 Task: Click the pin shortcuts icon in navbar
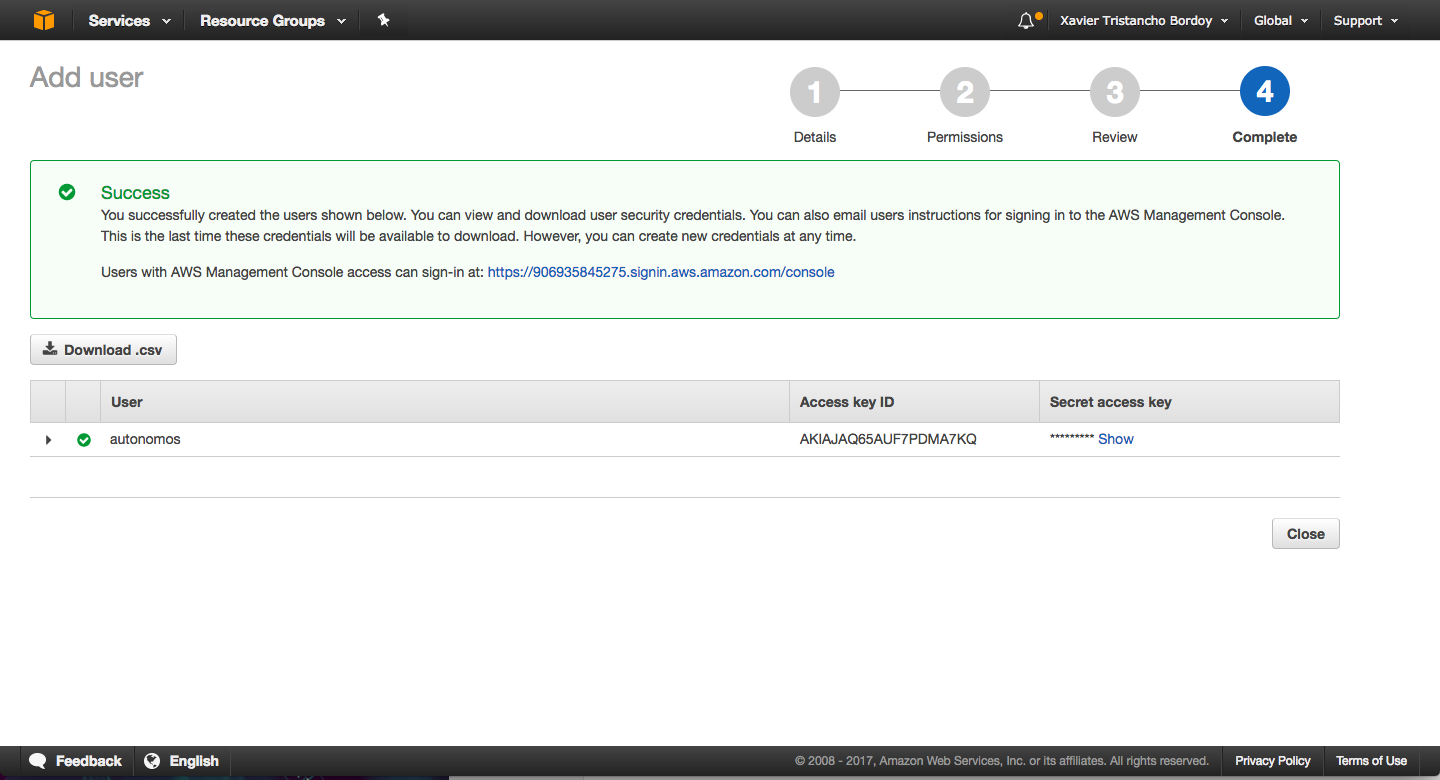coord(383,20)
